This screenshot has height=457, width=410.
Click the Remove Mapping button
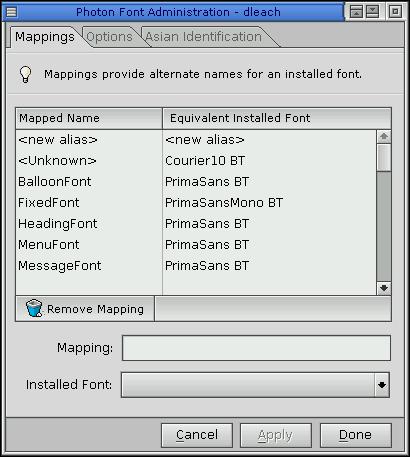coord(85,309)
